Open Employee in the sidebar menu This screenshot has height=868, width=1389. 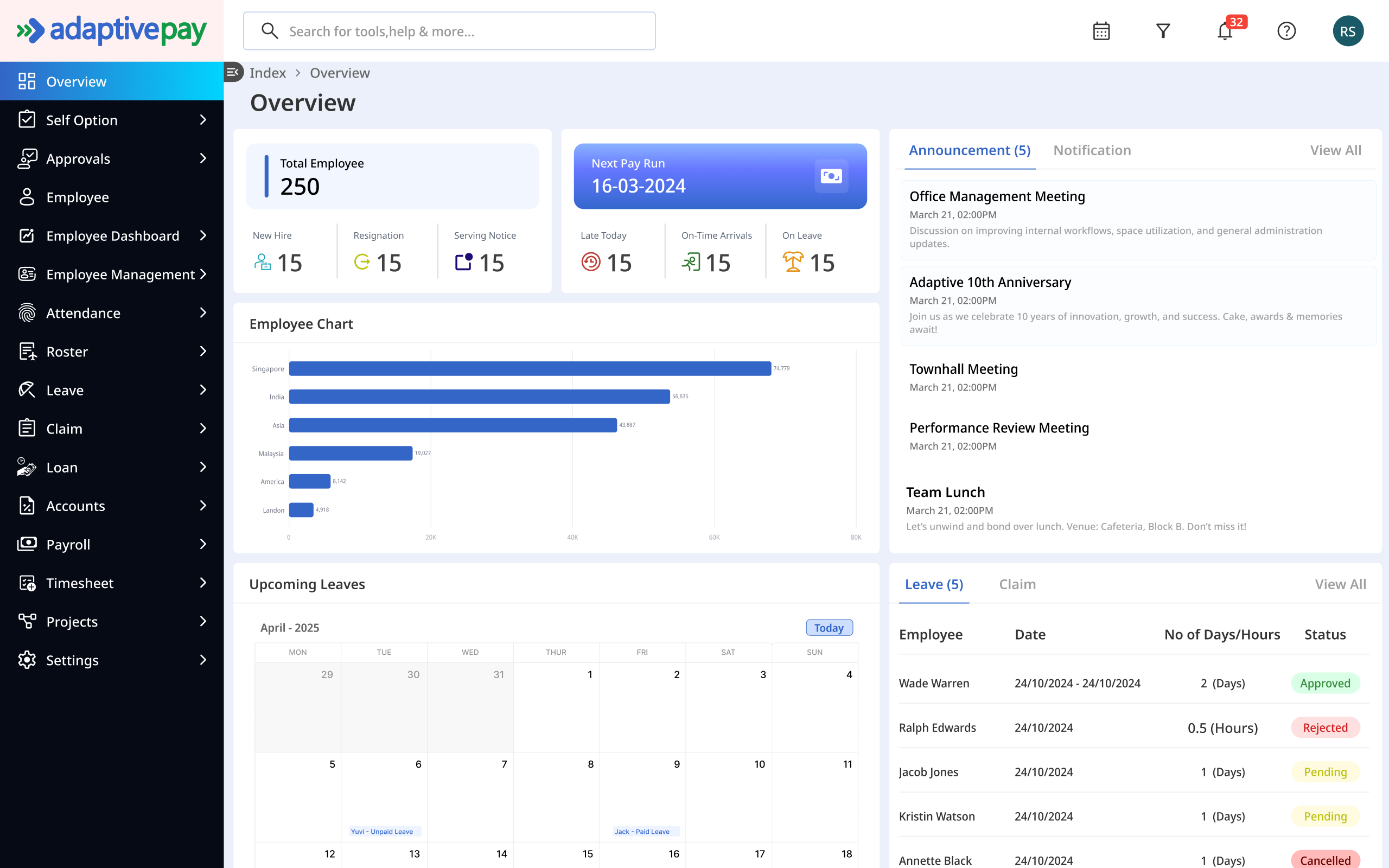point(112,197)
